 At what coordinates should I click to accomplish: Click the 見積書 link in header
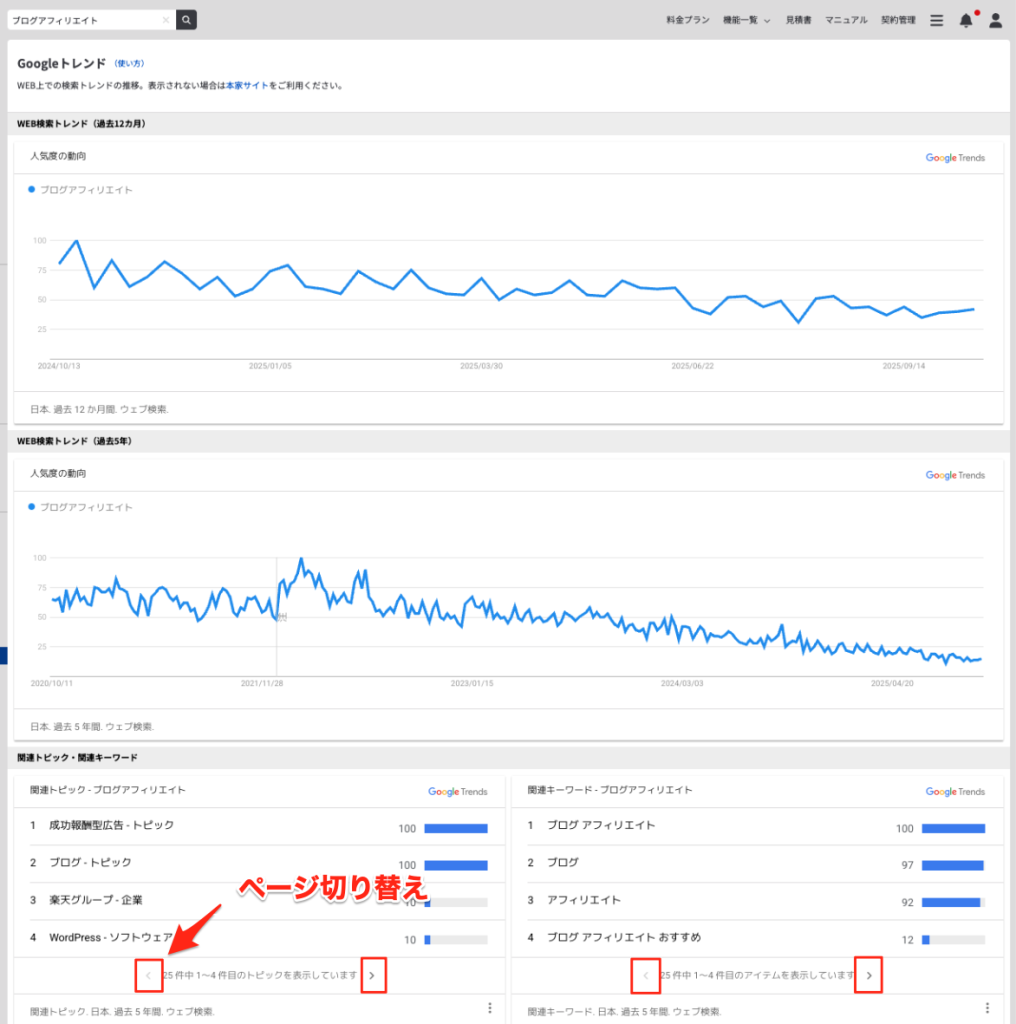798,20
